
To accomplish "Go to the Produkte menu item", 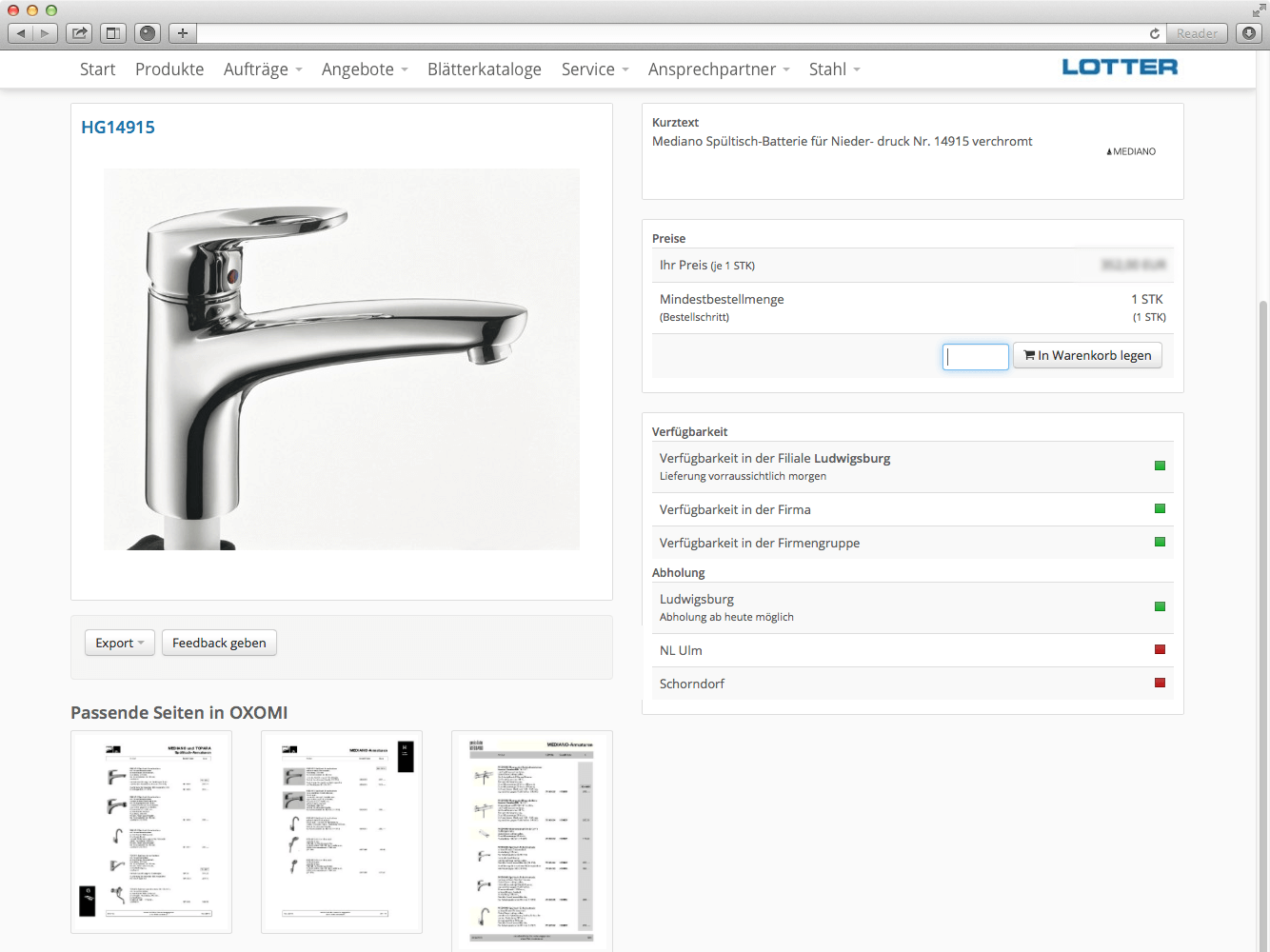I will pyautogui.click(x=169, y=69).
